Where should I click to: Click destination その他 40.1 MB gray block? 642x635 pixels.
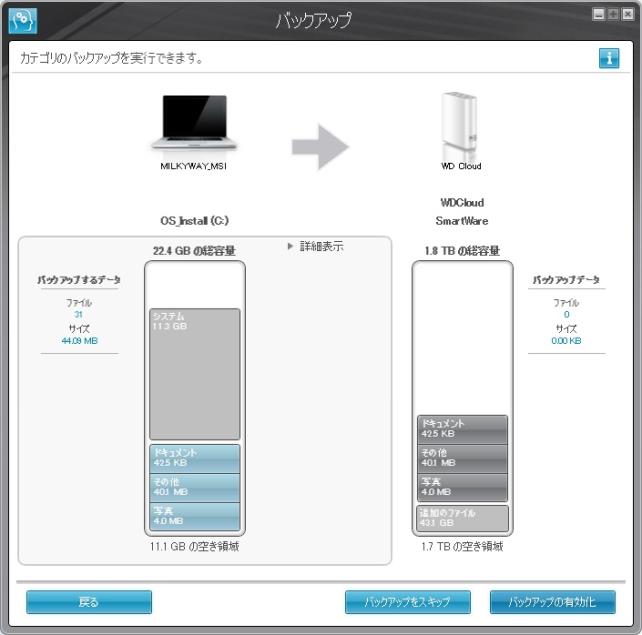(462, 459)
